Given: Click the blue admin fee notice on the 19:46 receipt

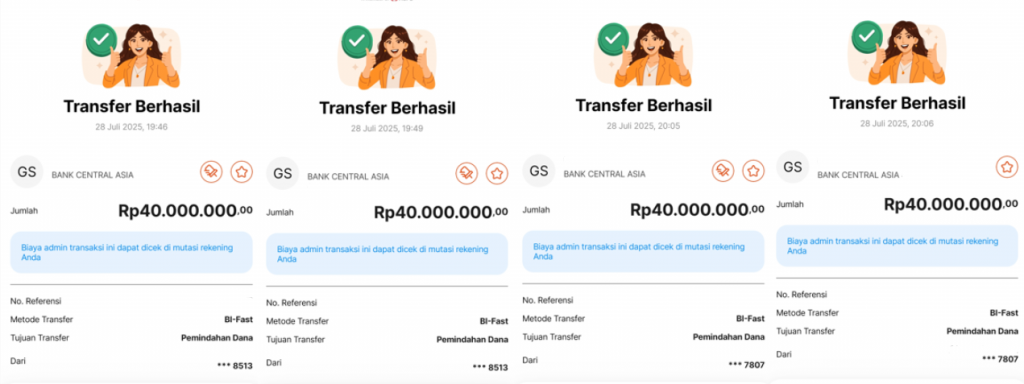Looking at the screenshot, I should coord(131,252).
